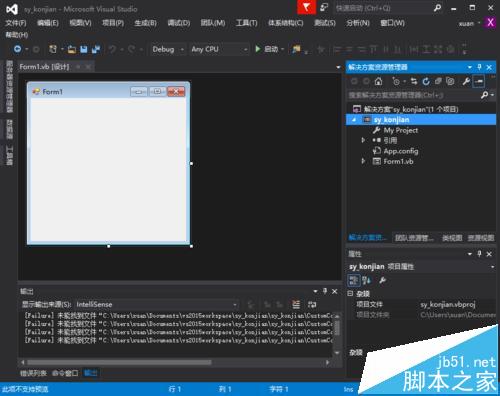This screenshot has height=396, width=500.
Task: Open the 编辑(E) menu
Action: [48, 23]
